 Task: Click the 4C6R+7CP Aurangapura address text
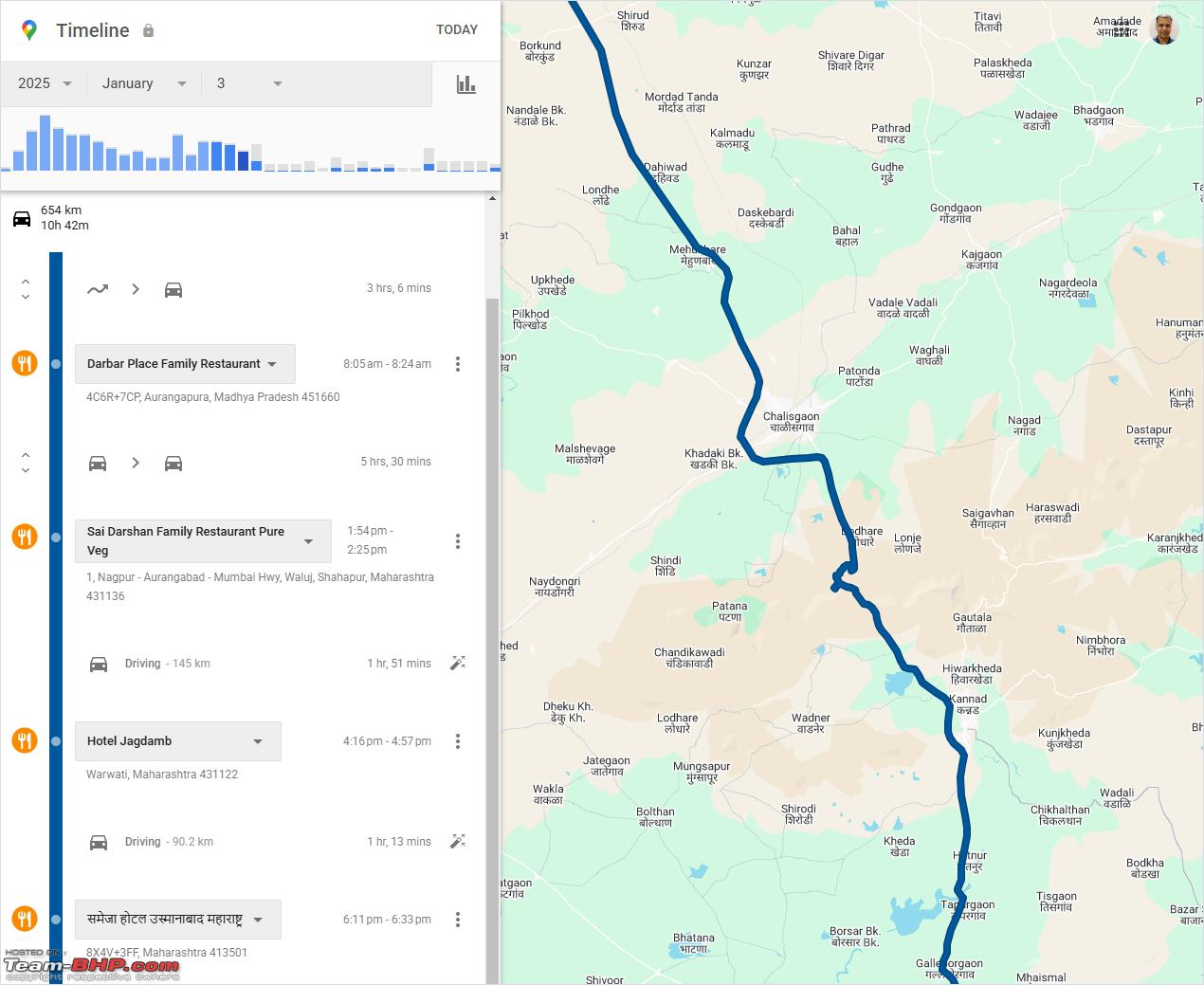tap(212, 397)
